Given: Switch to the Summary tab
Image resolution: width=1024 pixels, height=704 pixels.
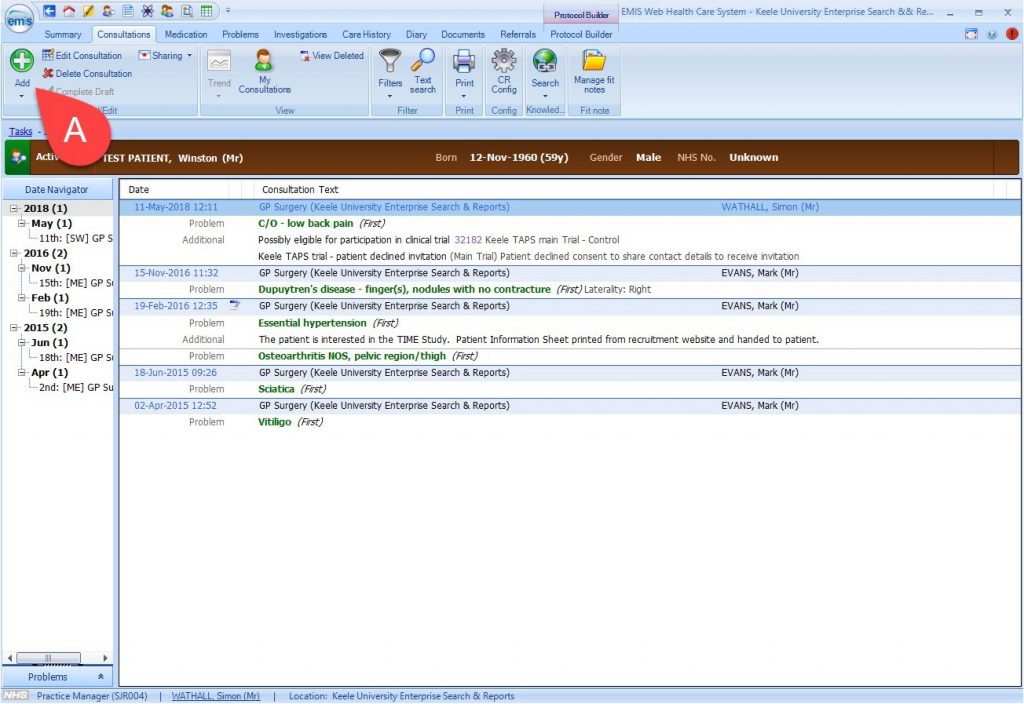Looking at the screenshot, I should tap(63, 35).
